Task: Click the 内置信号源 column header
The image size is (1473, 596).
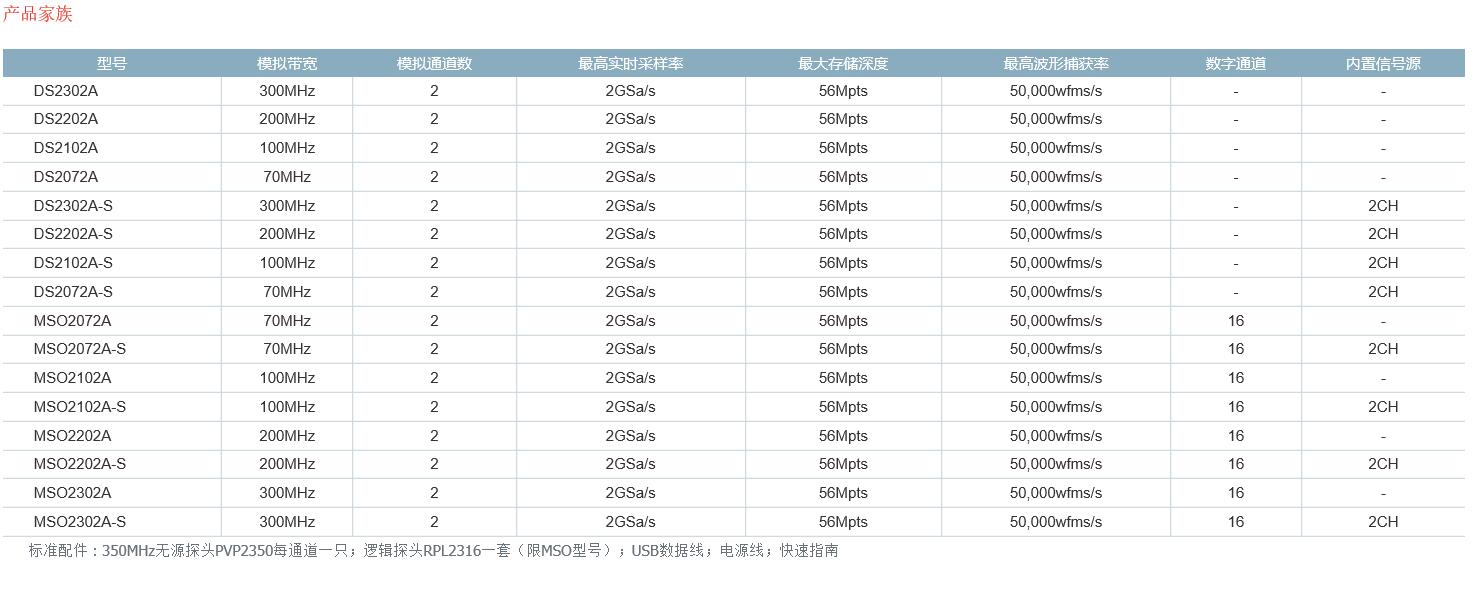Action: pyautogui.click(x=1383, y=64)
